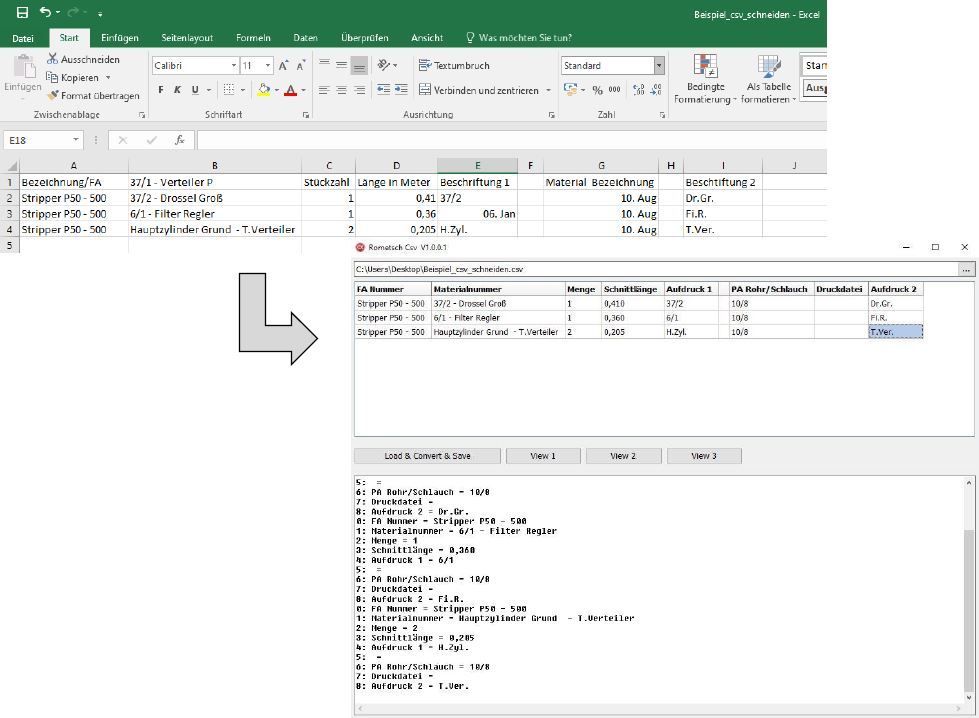The width and height of the screenshot is (979, 718).
Task: Open the Calibri font name dropdown
Action: pos(235,64)
